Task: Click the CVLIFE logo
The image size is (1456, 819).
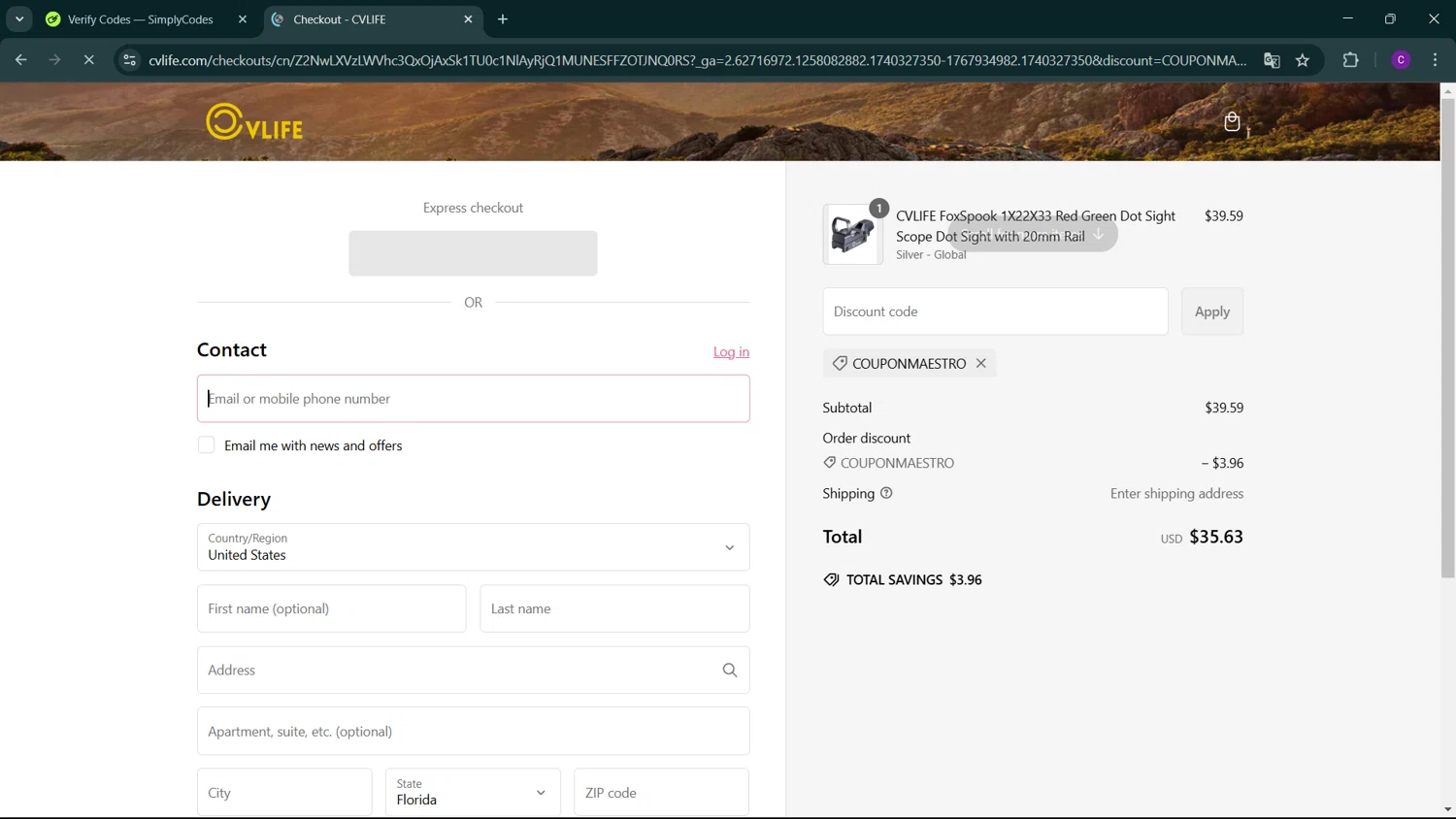Action: point(254,122)
